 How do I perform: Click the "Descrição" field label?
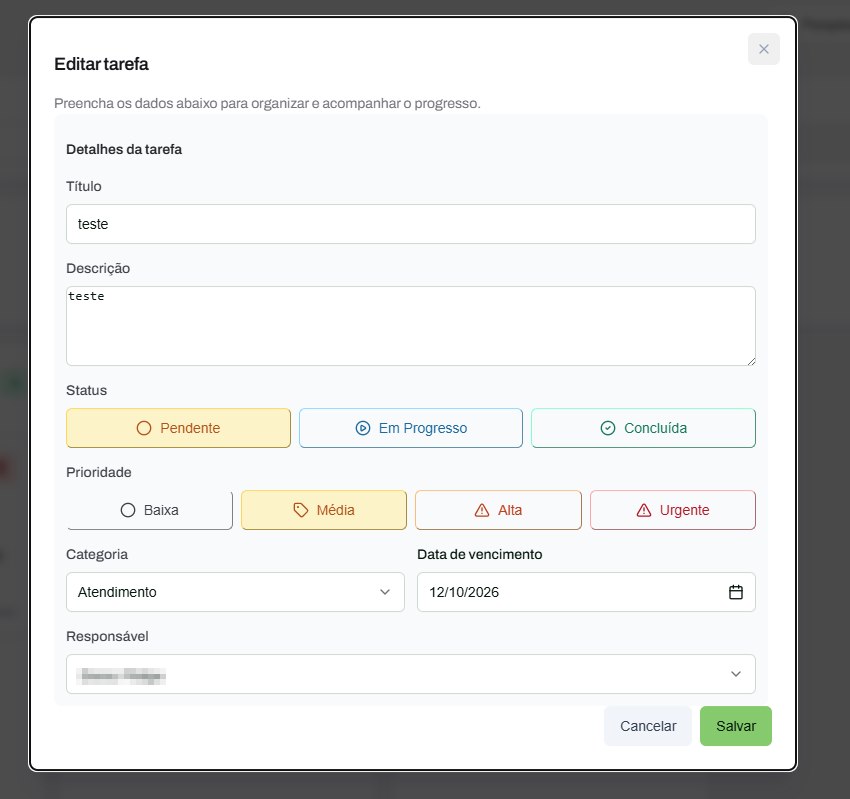point(98,268)
